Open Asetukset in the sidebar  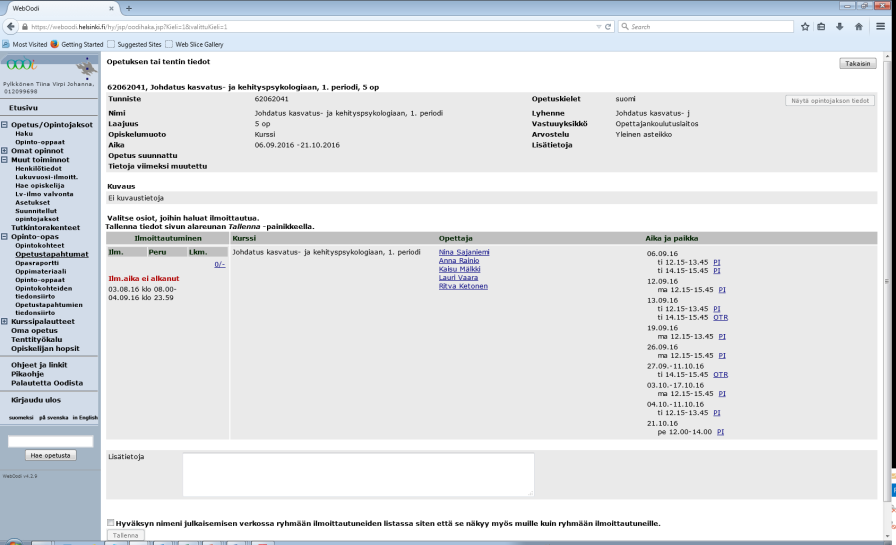32,202
